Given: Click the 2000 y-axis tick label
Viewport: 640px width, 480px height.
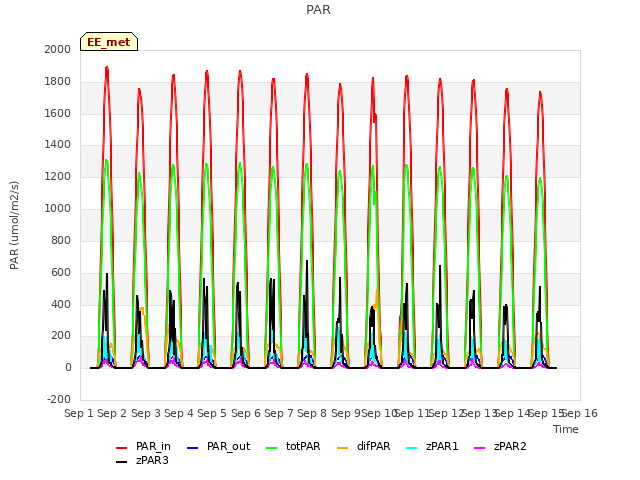Looking at the screenshot, I should 58,49.
